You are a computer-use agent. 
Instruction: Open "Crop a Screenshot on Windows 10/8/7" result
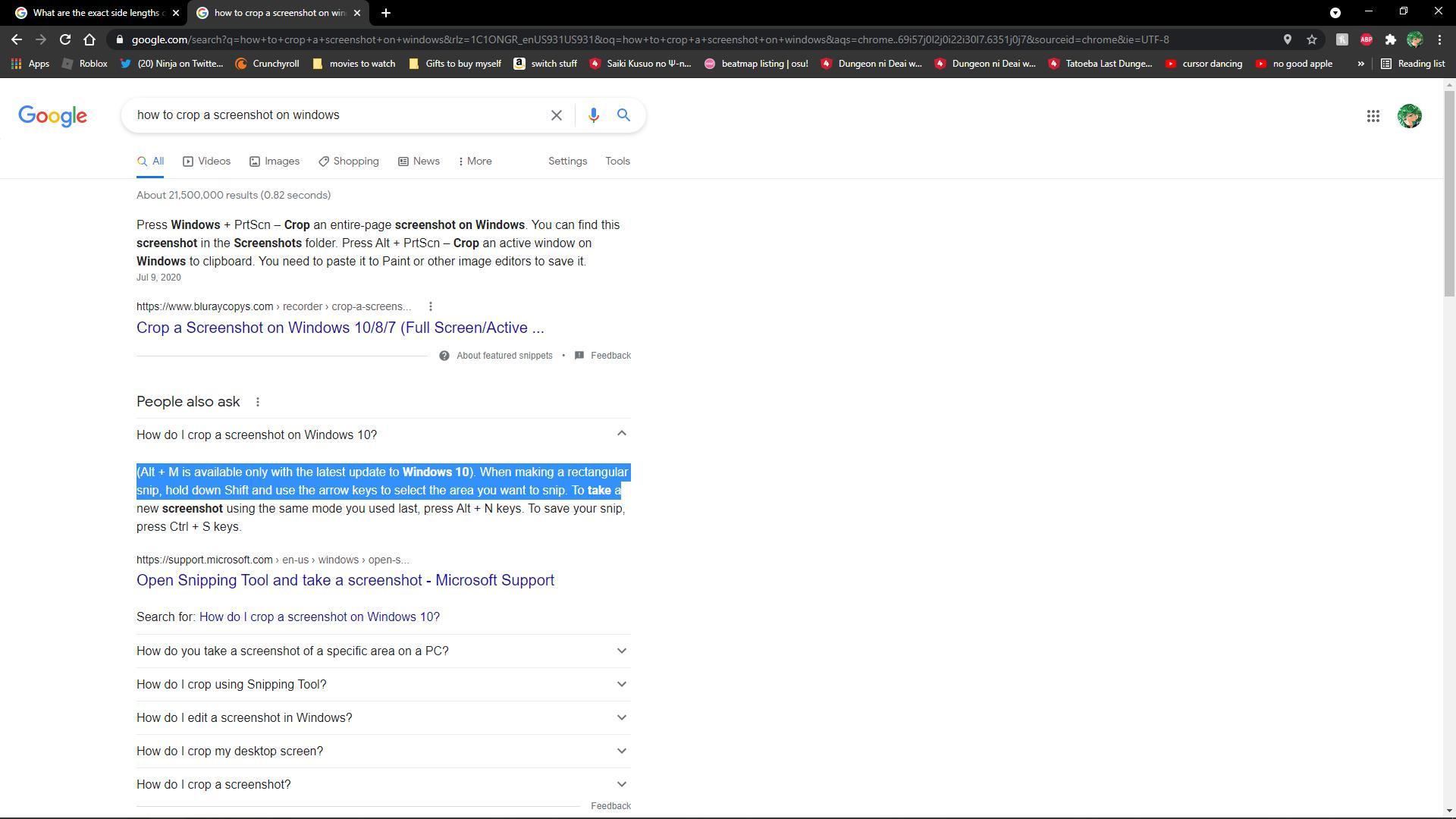340,328
